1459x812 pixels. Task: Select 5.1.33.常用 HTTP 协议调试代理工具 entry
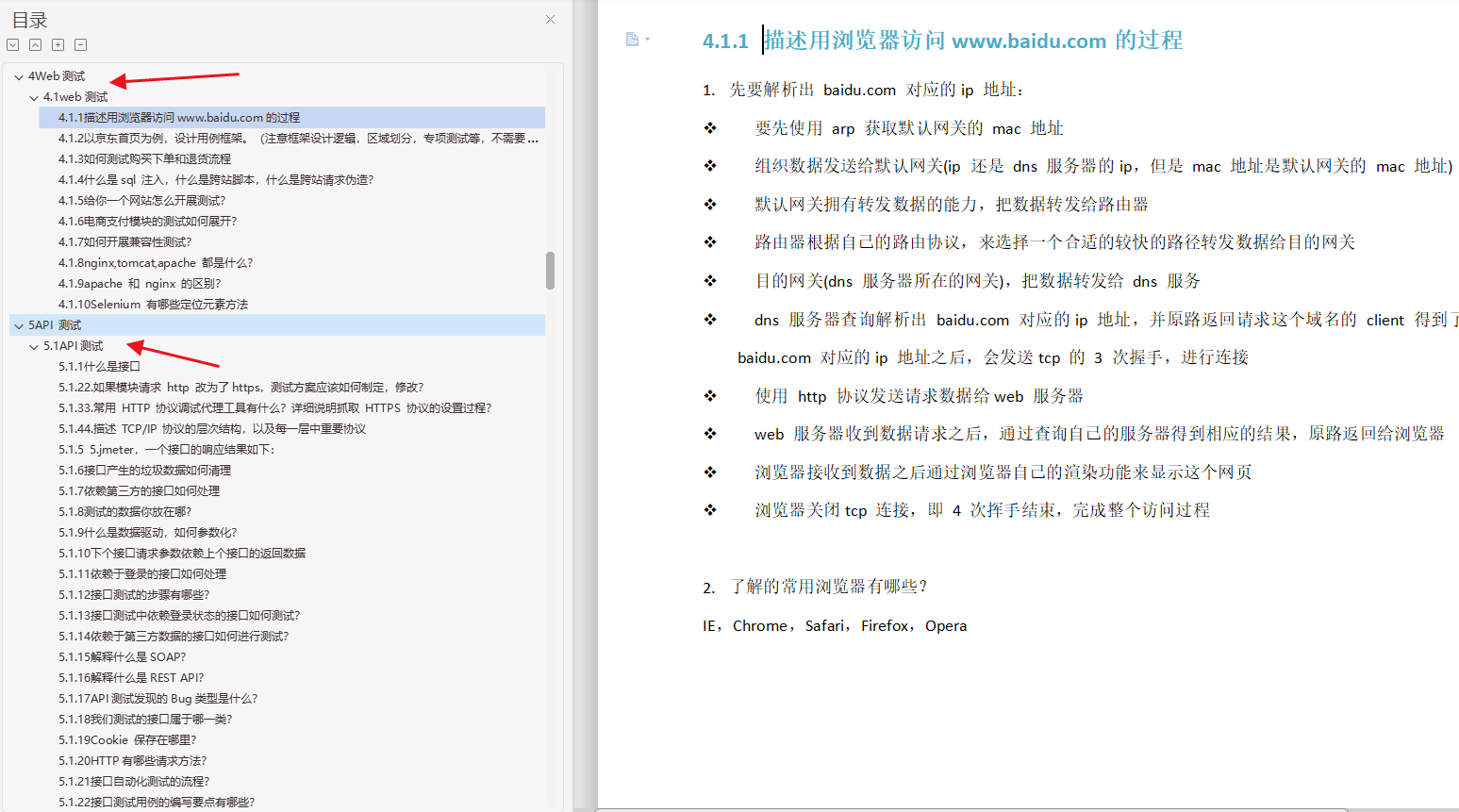(274, 407)
